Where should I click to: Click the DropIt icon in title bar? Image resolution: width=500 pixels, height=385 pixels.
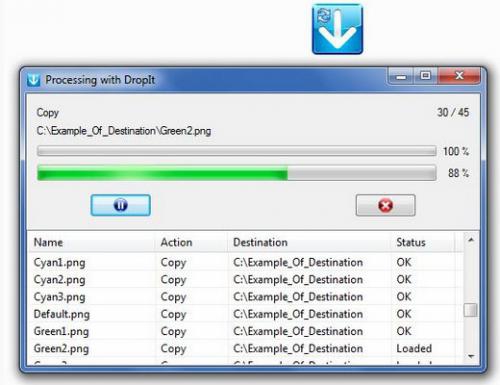(34, 80)
